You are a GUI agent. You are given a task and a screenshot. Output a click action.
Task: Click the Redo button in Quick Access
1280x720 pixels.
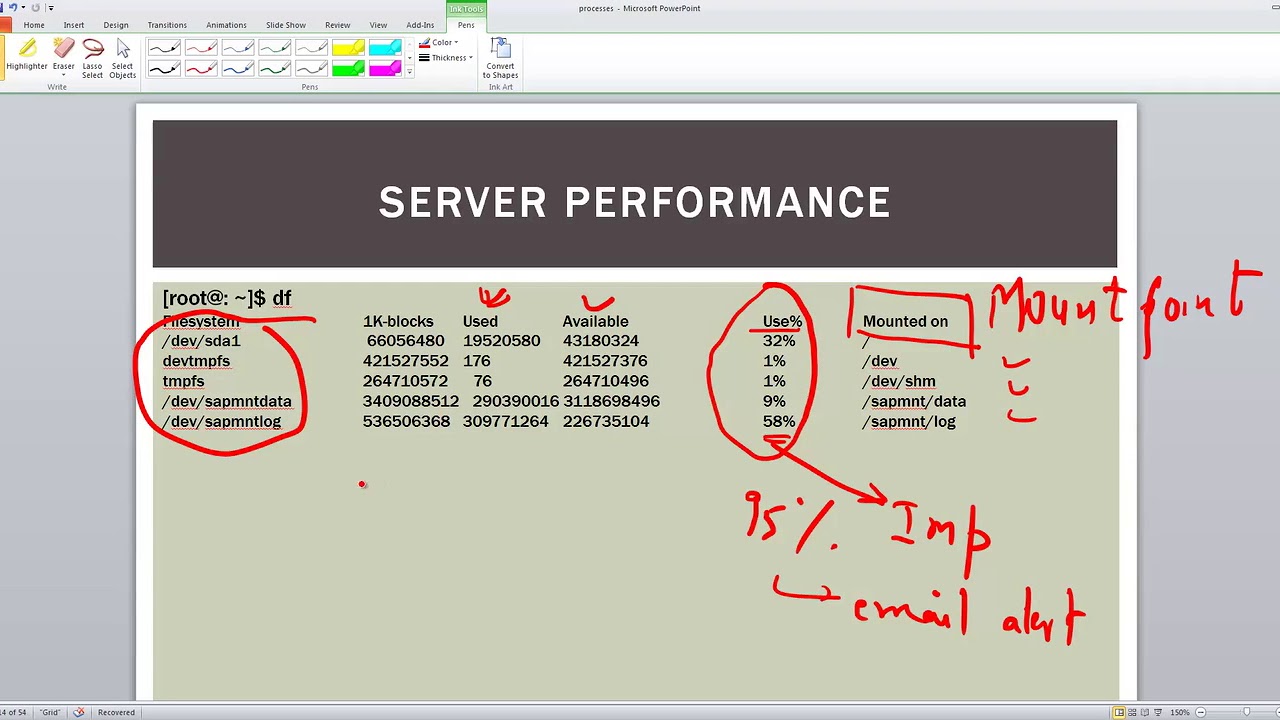tap(36, 8)
